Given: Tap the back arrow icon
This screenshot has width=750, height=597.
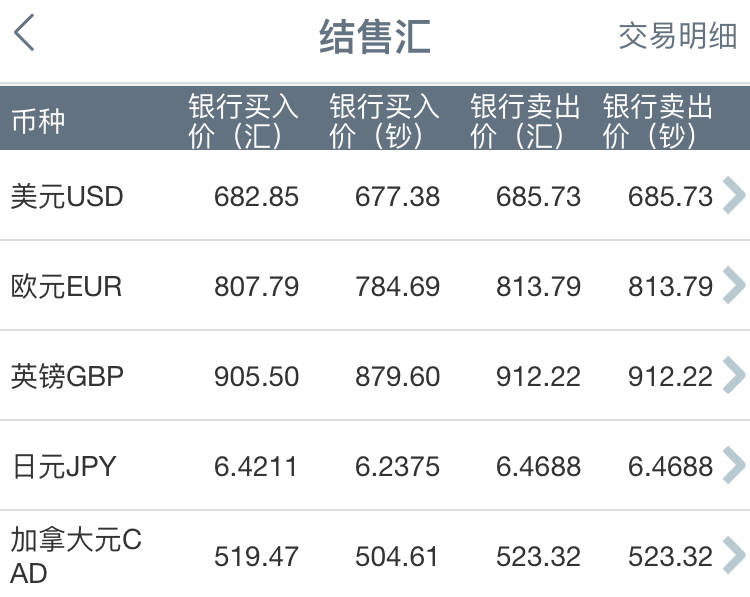Looking at the screenshot, I should [x=25, y=35].
